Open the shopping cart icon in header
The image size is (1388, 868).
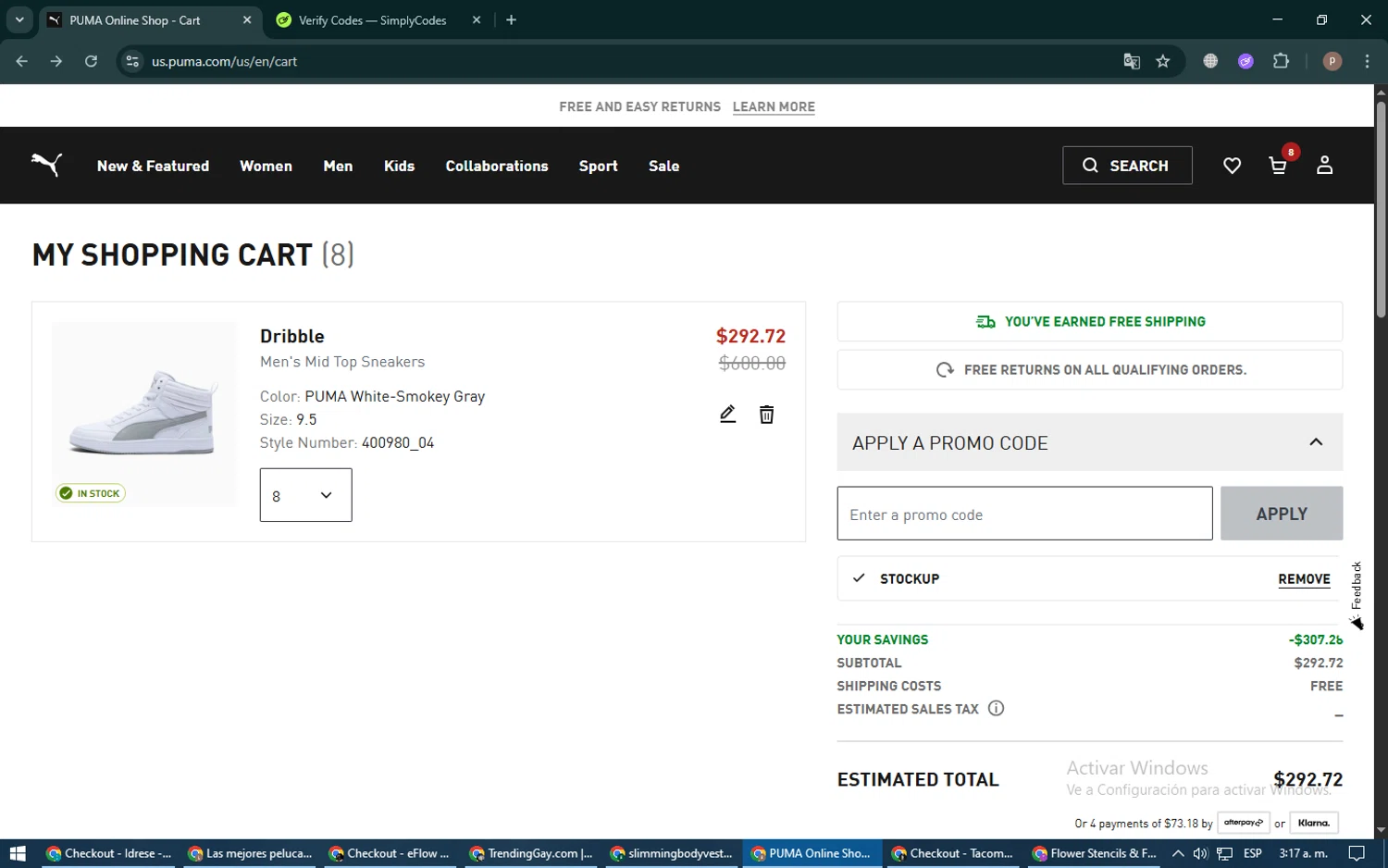click(x=1278, y=166)
